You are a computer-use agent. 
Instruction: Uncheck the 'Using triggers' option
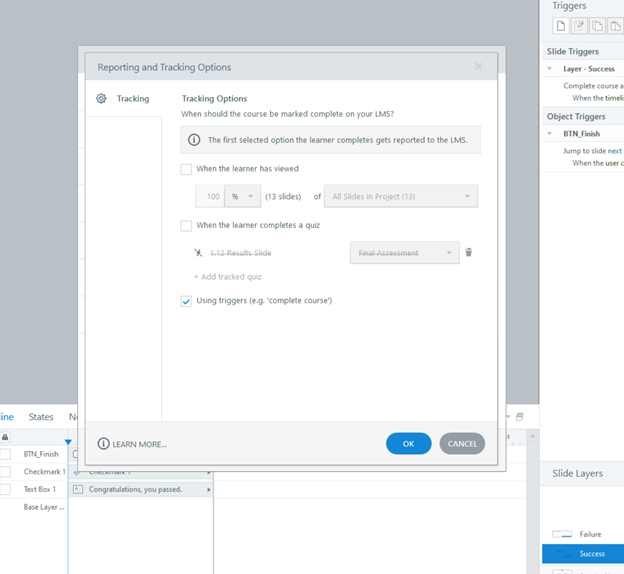(x=186, y=301)
